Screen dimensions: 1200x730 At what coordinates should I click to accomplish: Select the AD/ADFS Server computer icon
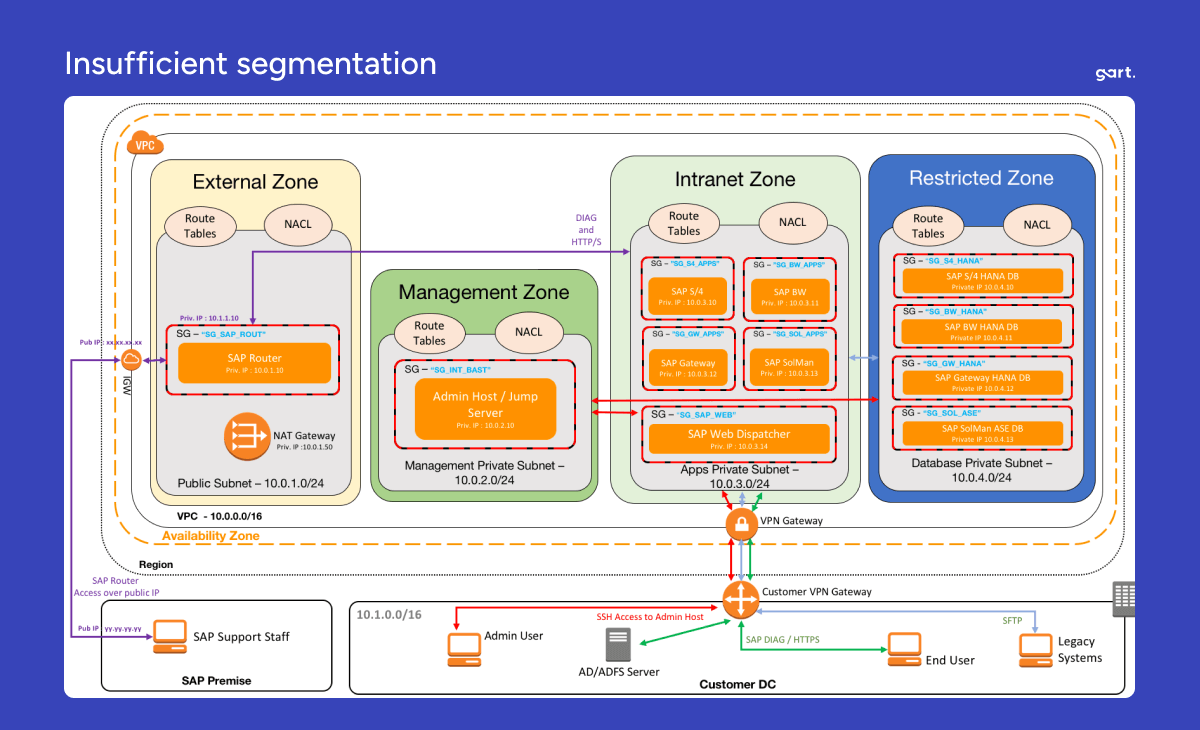(x=620, y=643)
